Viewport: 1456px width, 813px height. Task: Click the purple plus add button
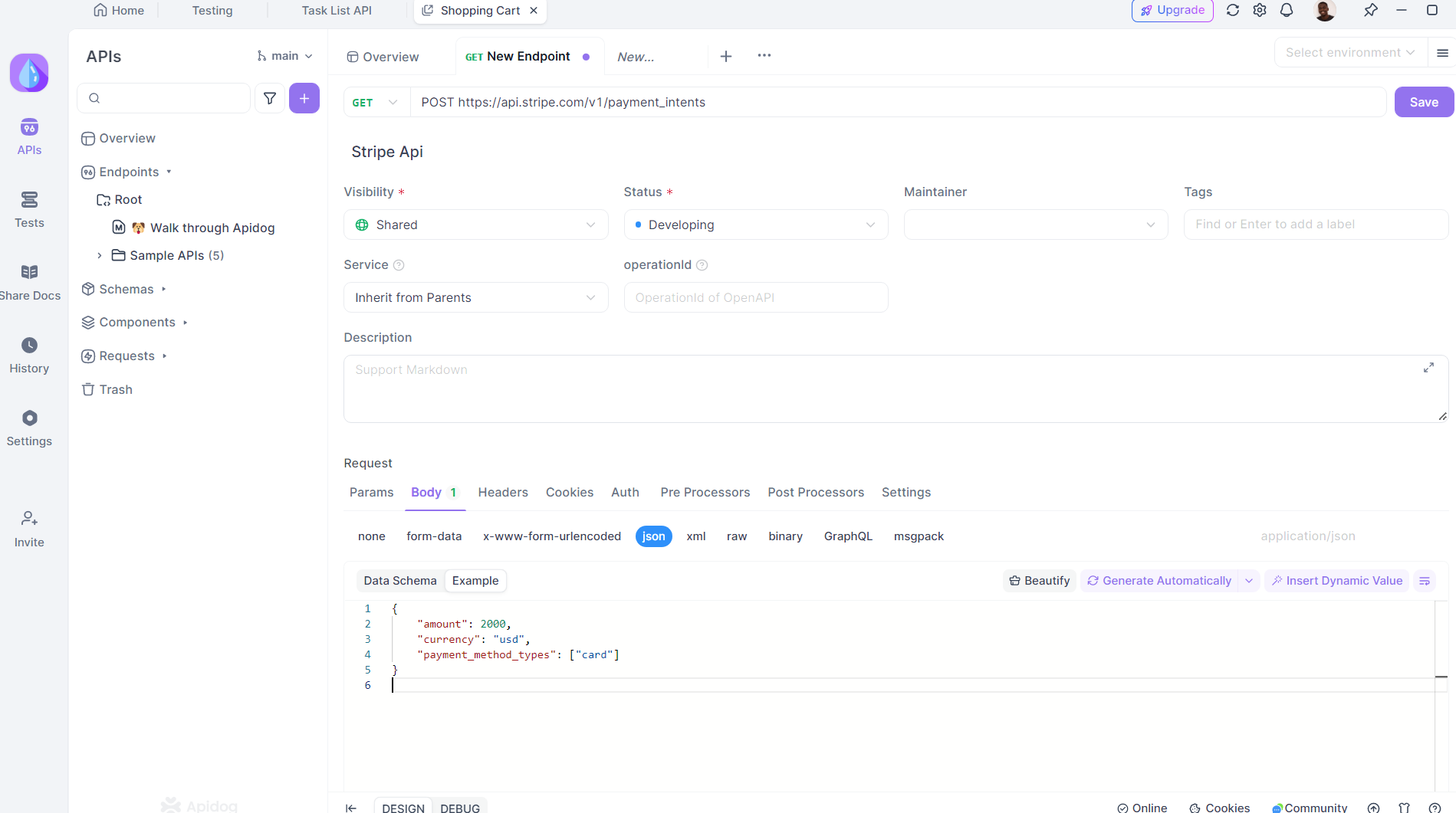point(304,98)
